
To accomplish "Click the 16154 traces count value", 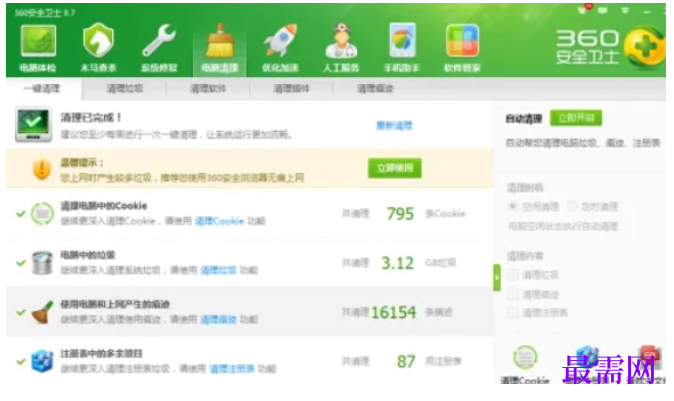I will [x=394, y=312].
